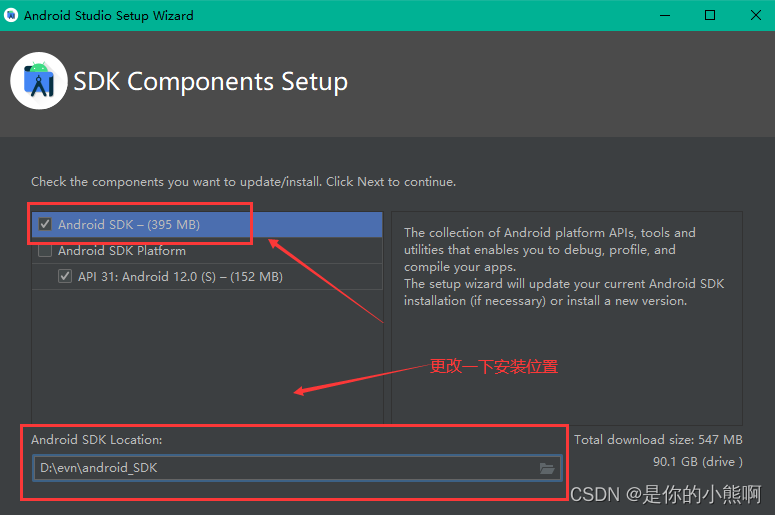Image resolution: width=778 pixels, height=515 pixels.
Task: Select the Android SDK Platform row
Action: coord(207,251)
